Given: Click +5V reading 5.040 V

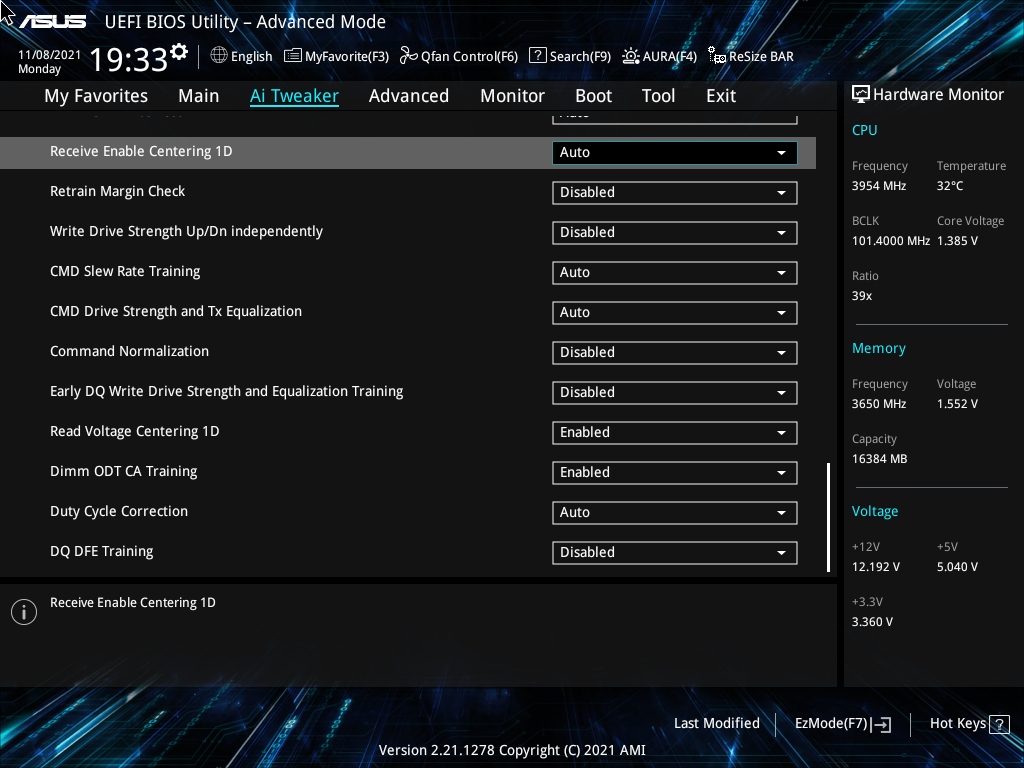Looking at the screenshot, I should pos(957,567).
